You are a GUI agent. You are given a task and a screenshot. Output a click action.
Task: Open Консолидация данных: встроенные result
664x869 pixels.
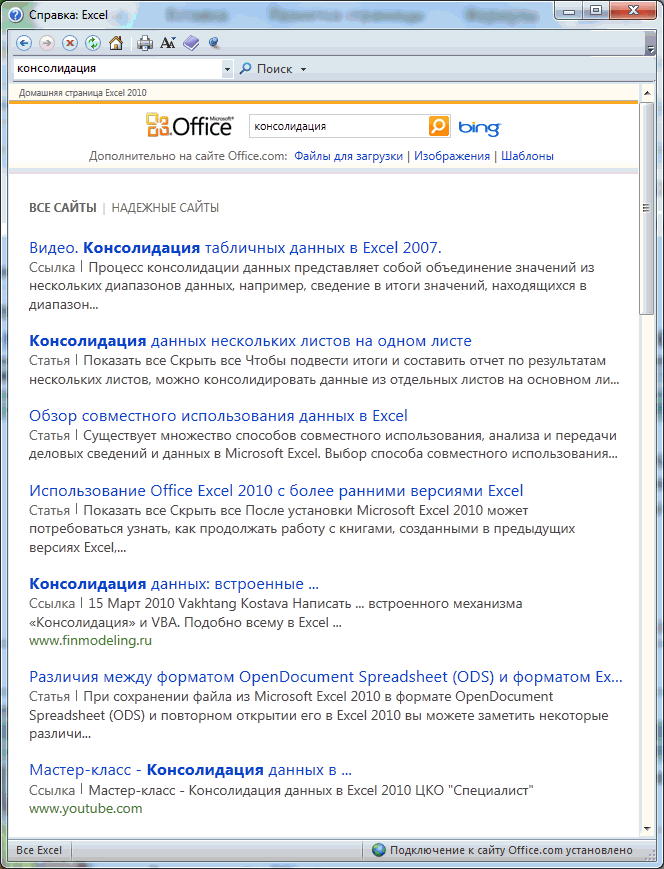[173, 584]
